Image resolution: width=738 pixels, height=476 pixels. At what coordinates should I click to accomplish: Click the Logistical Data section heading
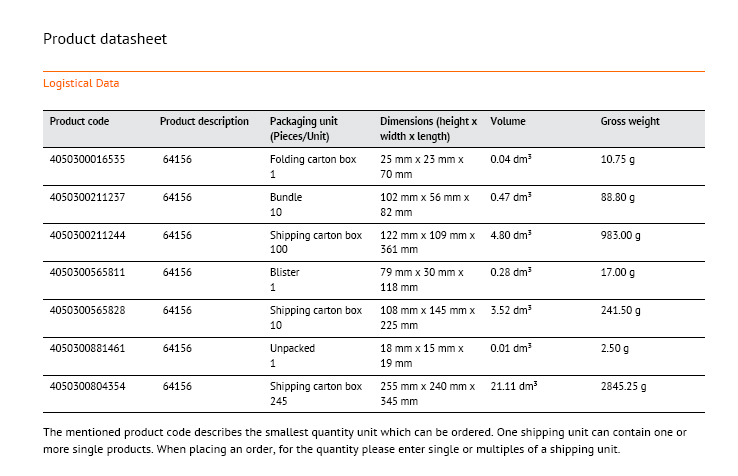(x=81, y=84)
